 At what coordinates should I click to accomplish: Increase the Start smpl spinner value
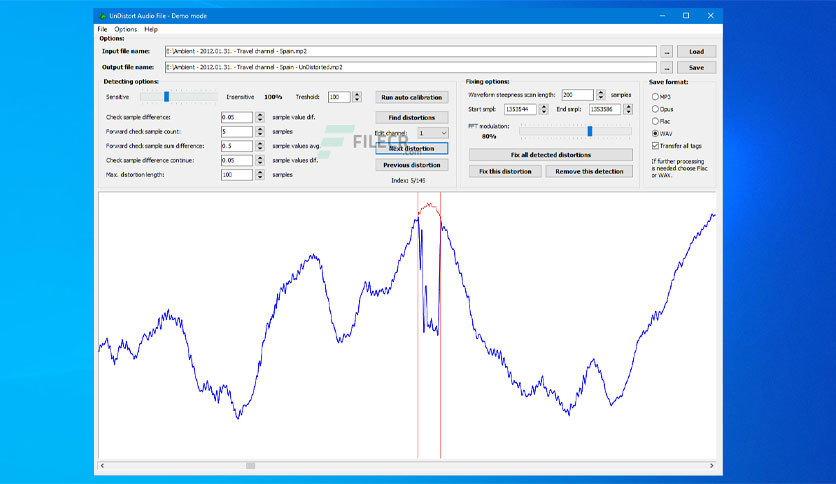point(544,106)
